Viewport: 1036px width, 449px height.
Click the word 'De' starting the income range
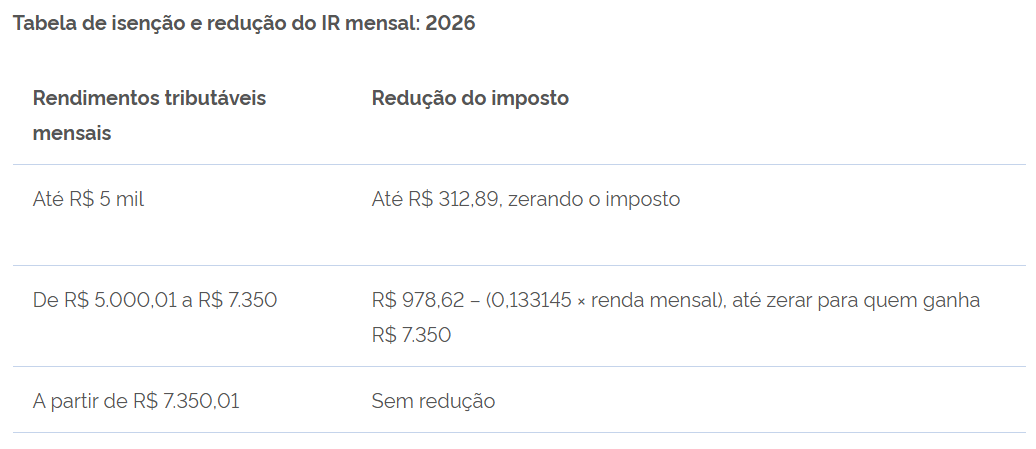(45, 300)
